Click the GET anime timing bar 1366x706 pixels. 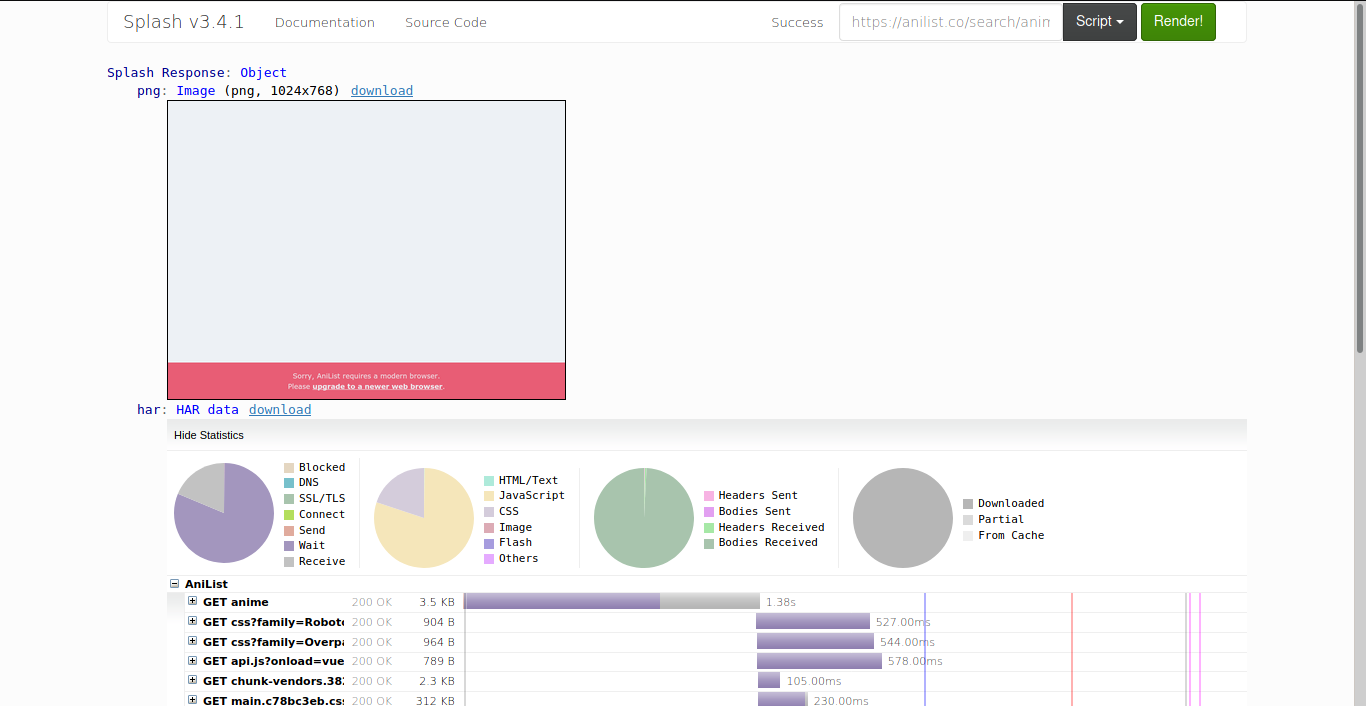[612, 601]
